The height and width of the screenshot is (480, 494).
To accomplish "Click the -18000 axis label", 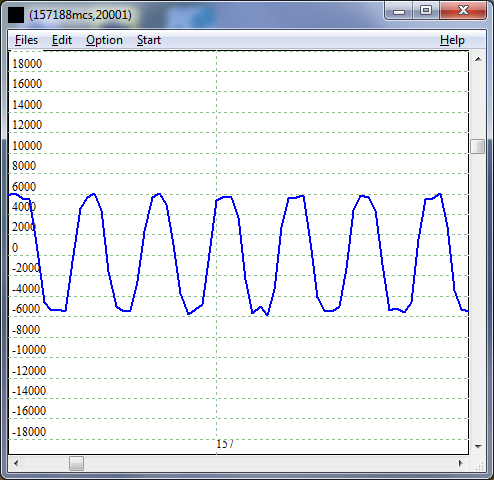I will click(x=29, y=432).
